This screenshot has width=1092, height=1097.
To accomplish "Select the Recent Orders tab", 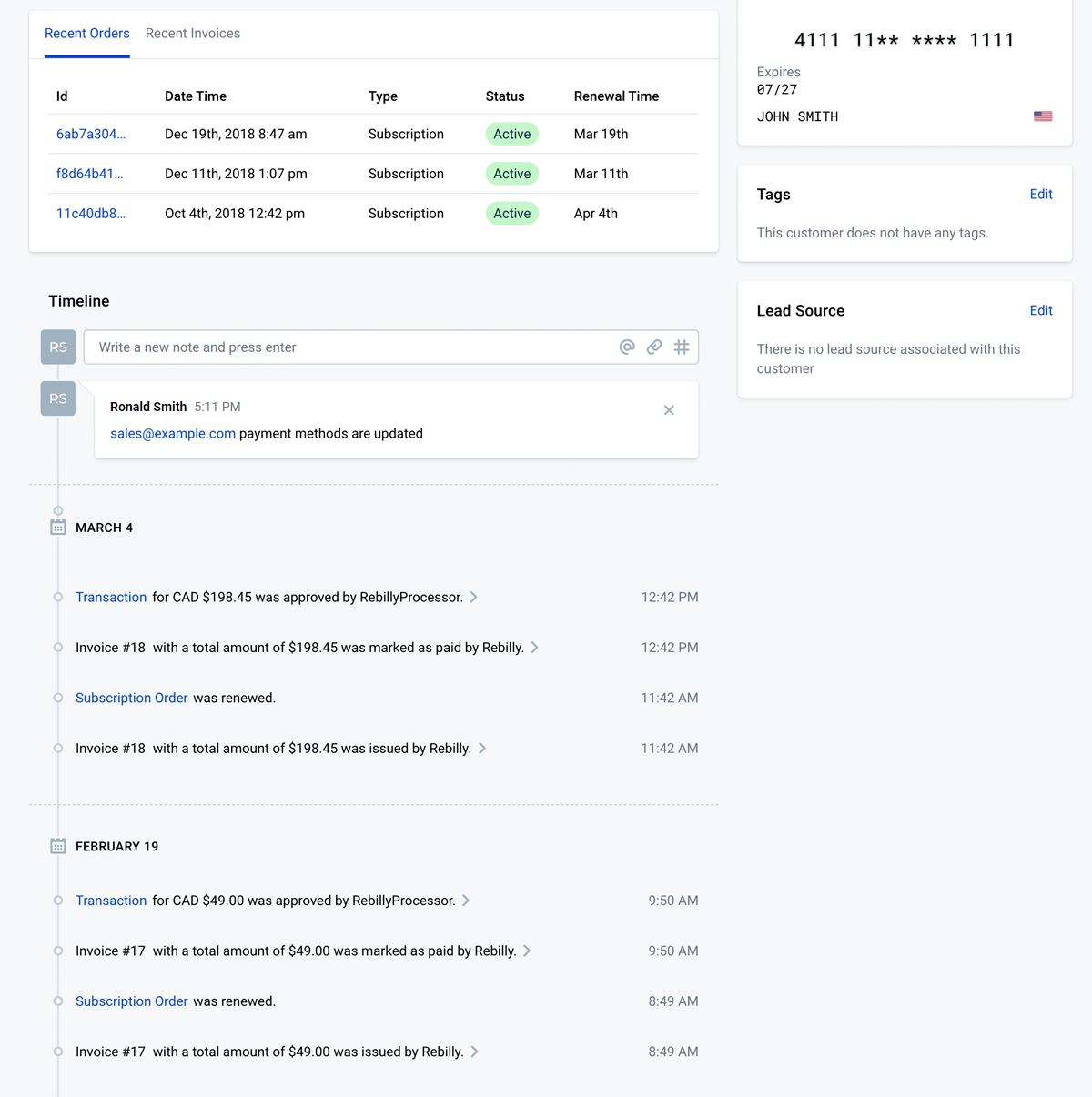I will [x=87, y=34].
